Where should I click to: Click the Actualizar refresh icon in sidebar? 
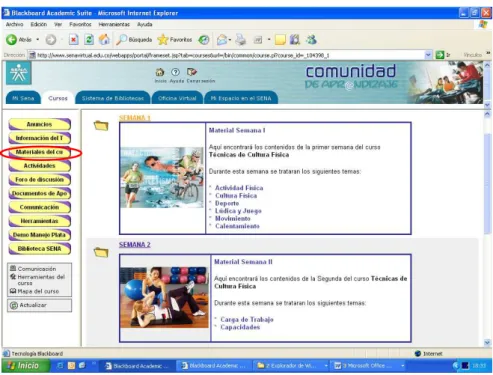[x=14, y=305]
